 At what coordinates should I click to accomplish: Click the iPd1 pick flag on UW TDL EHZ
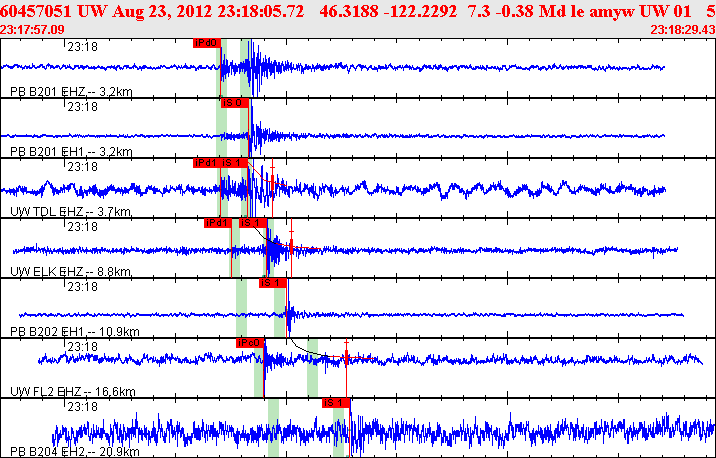pyautogui.click(x=206, y=162)
